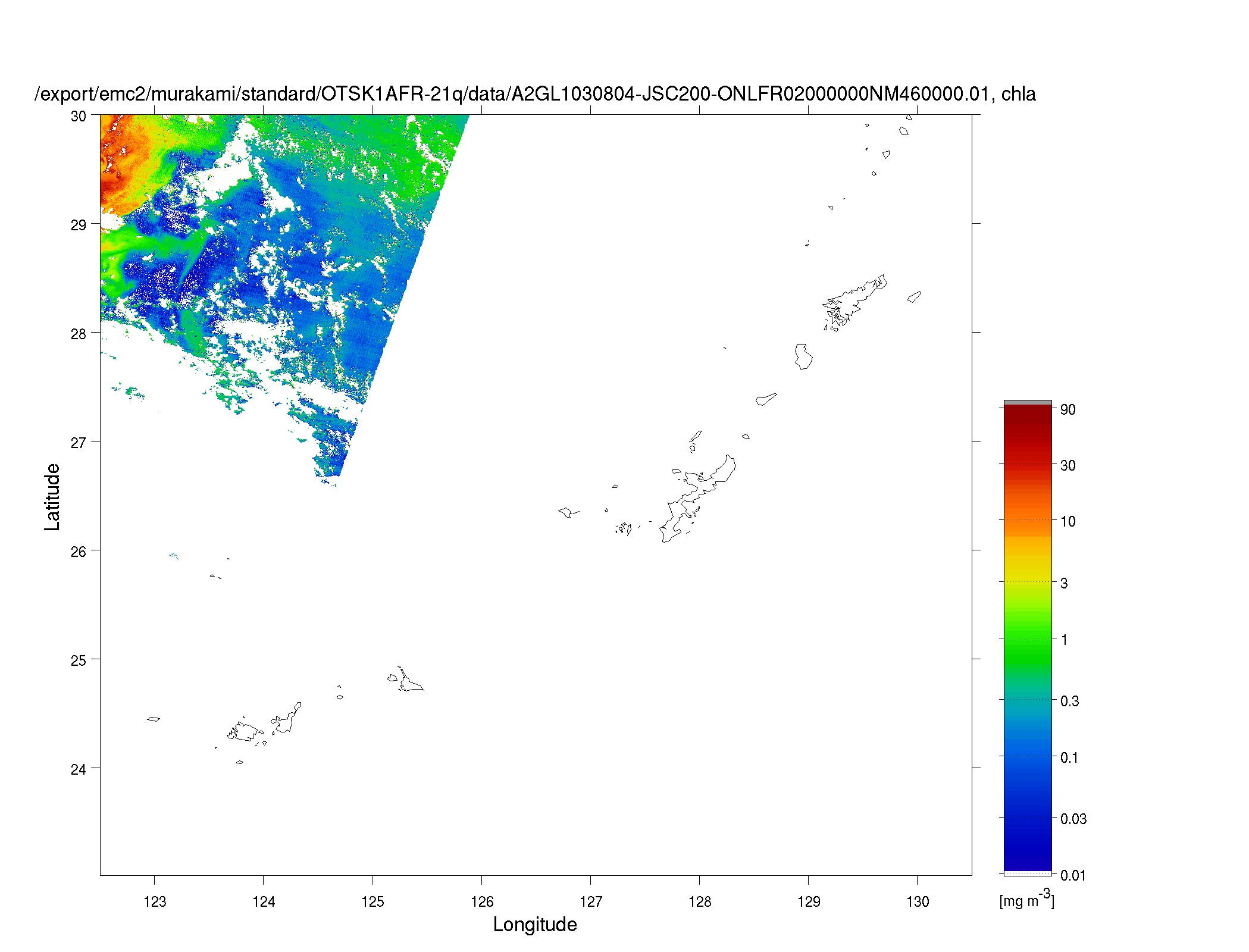Click latitude tick label 29
Viewport: 1249px width, 952px height.
(78, 225)
